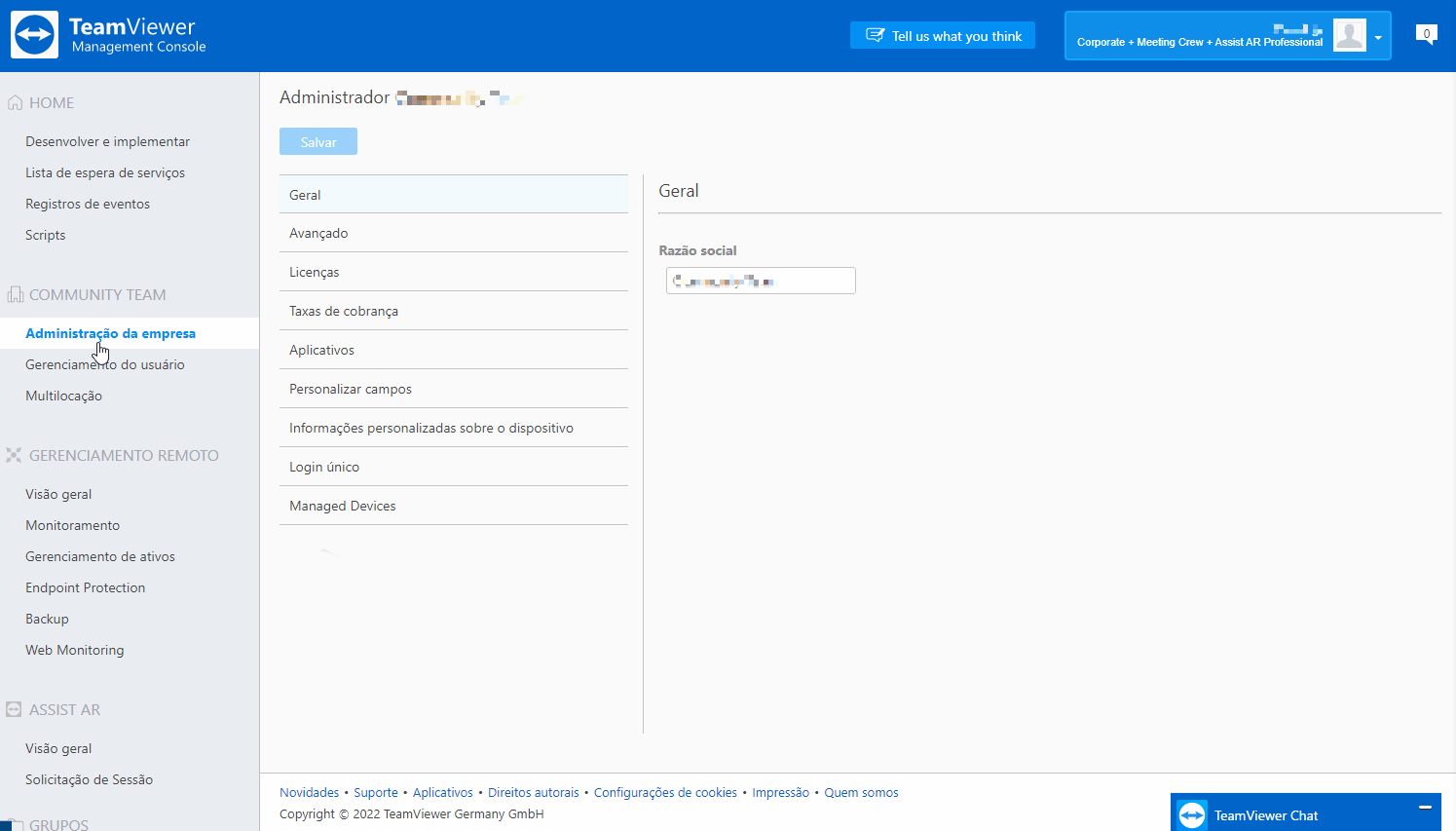Open the Aplicativos settings tab
This screenshot has height=831, width=1456.
coord(454,350)
